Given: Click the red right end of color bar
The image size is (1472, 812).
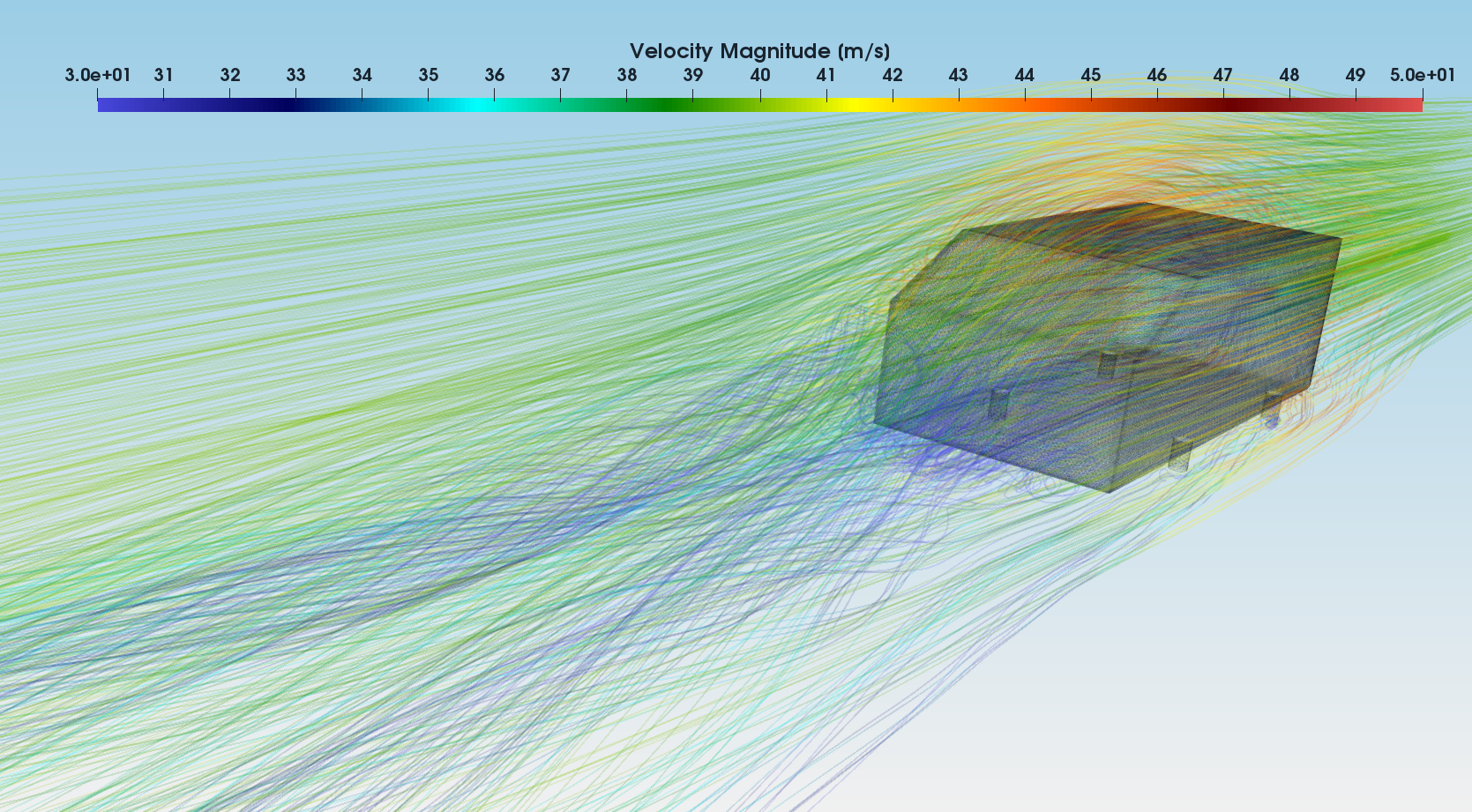Looking at the screenshot, I should click(1414, 105).
